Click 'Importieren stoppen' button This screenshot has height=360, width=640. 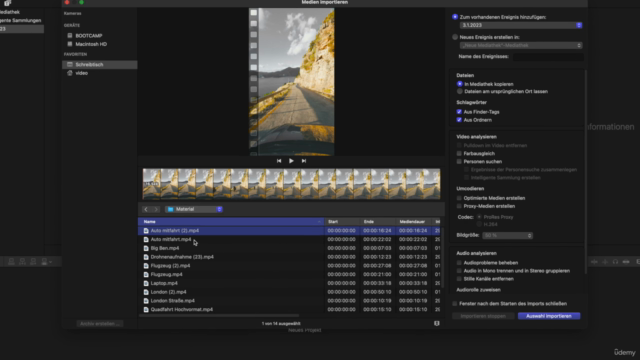(x=483, y=316)
